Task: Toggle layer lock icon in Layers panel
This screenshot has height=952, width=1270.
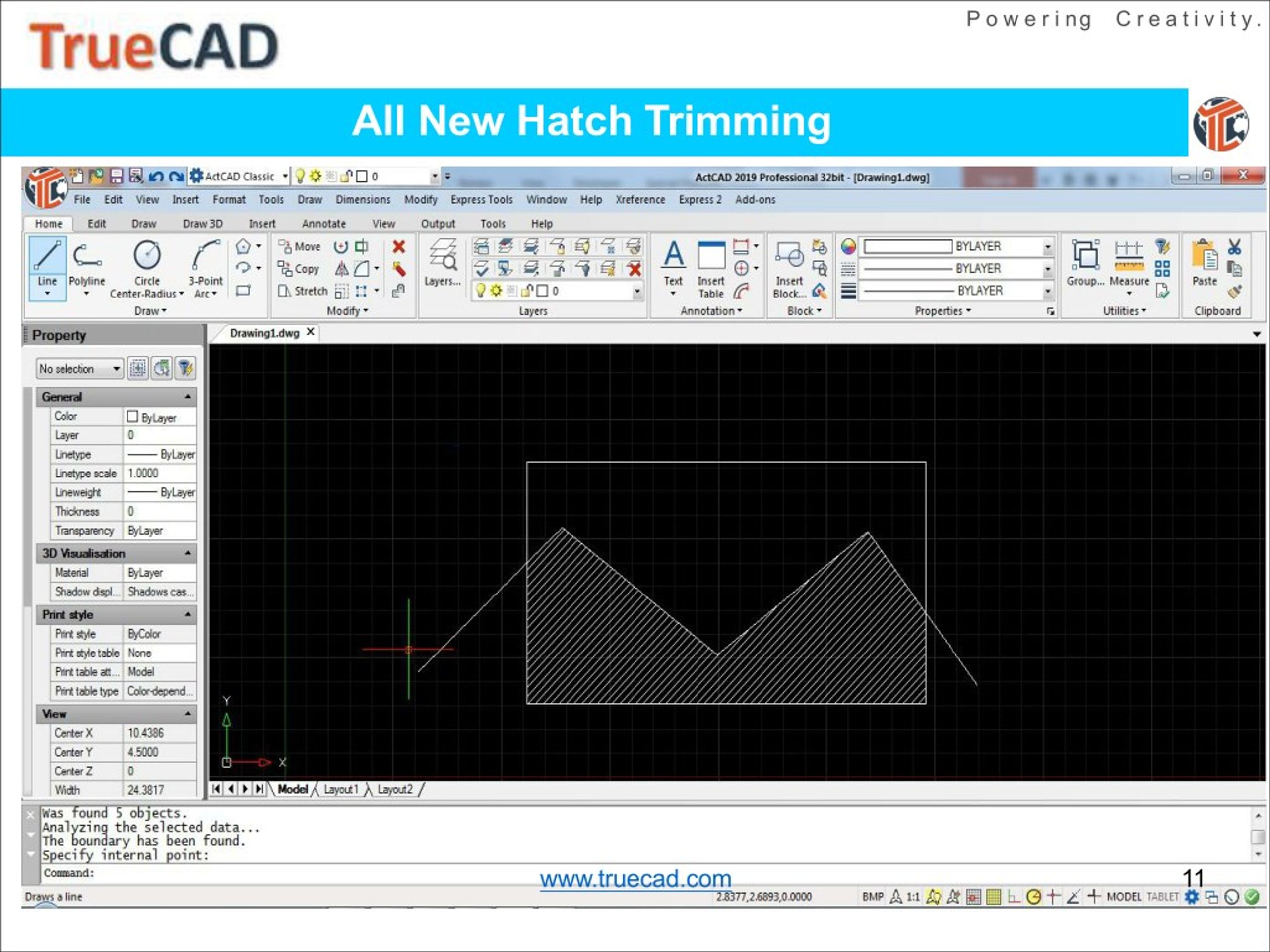Action: click(527, 291)
